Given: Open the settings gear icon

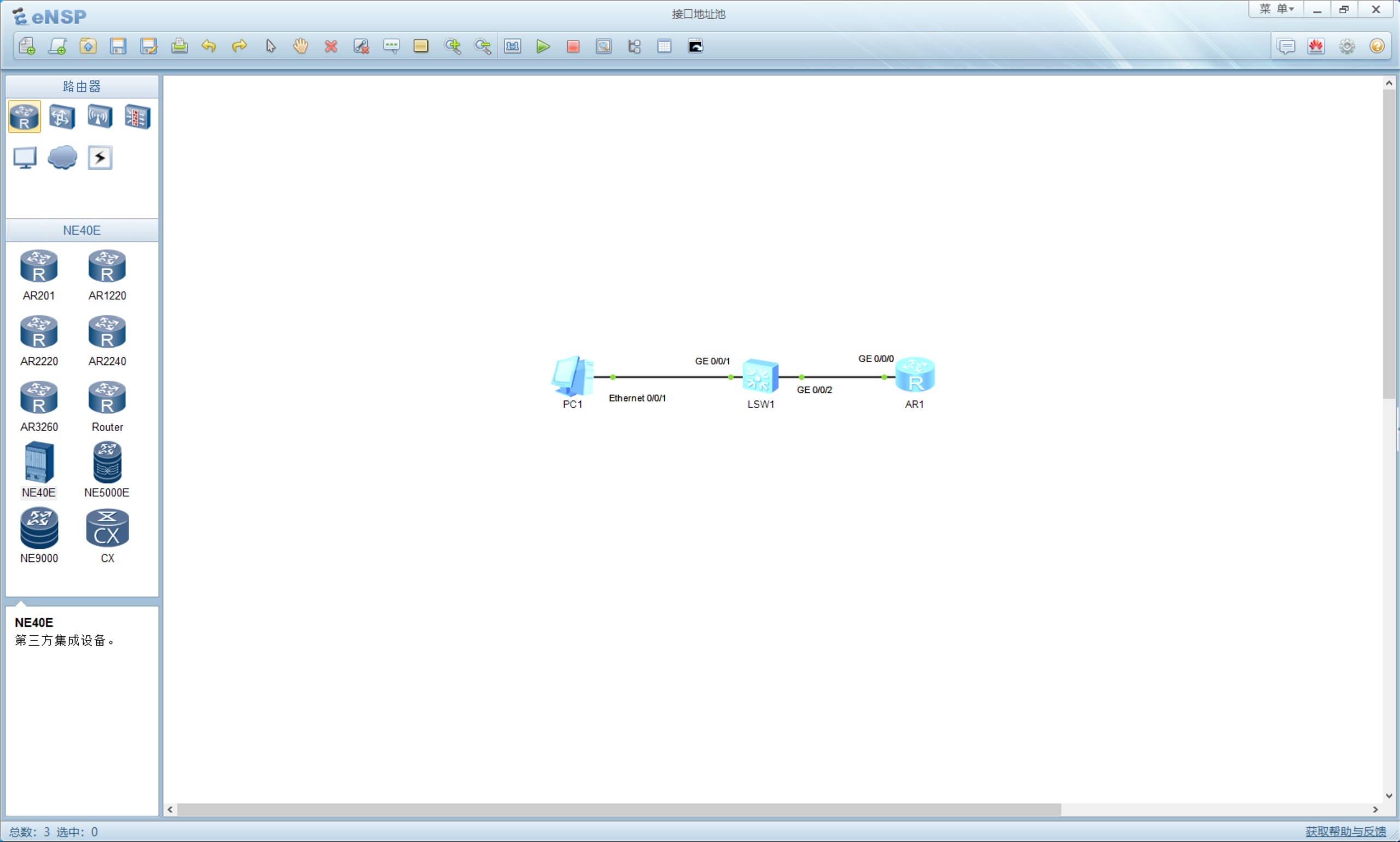Looking at the screenshot, I should pyautogui.click(x=1347, y=46).
